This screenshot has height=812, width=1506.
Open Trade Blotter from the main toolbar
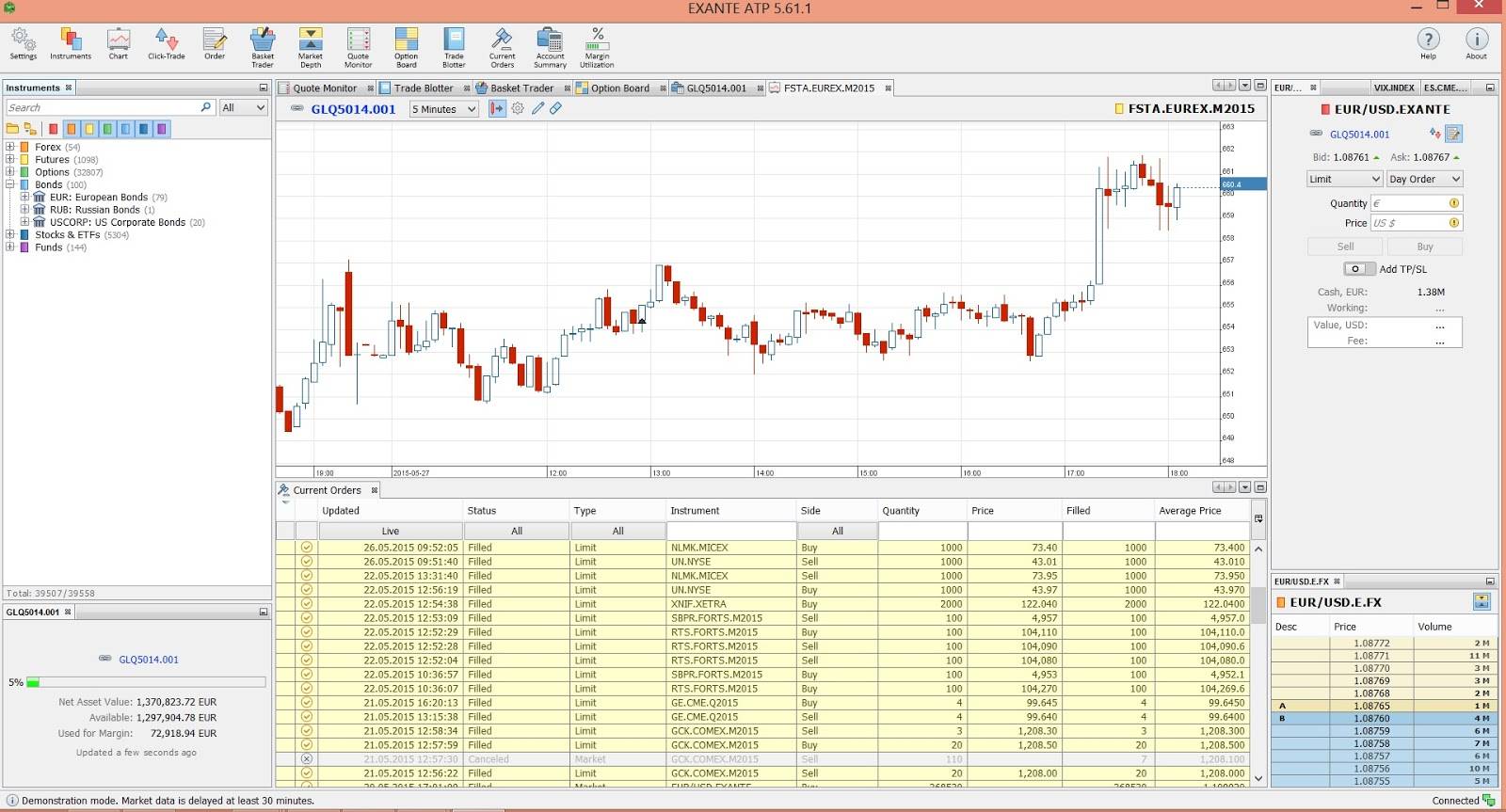click(455, 47)
